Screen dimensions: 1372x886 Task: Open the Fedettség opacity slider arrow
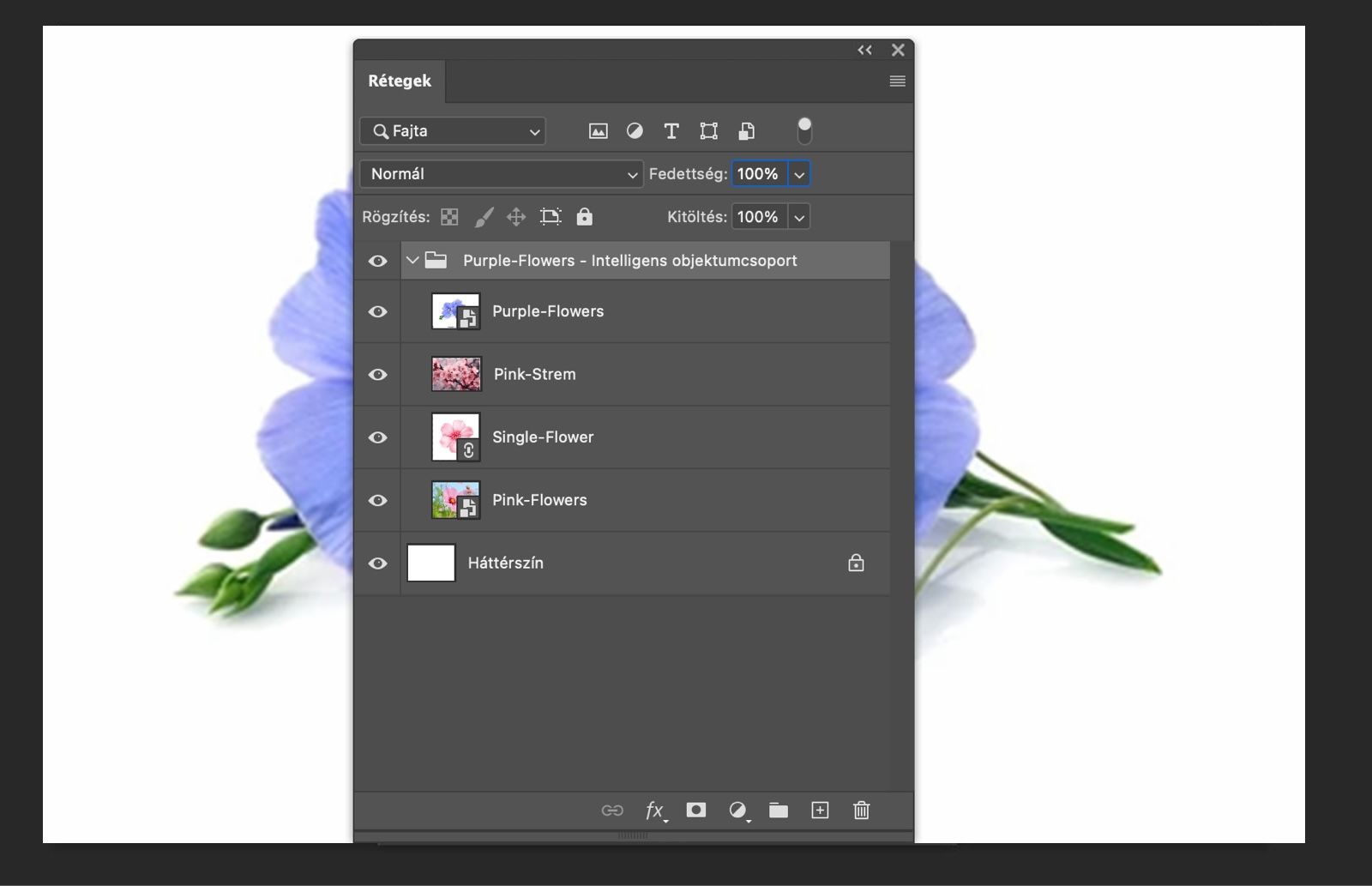click(x=799, y=174)
